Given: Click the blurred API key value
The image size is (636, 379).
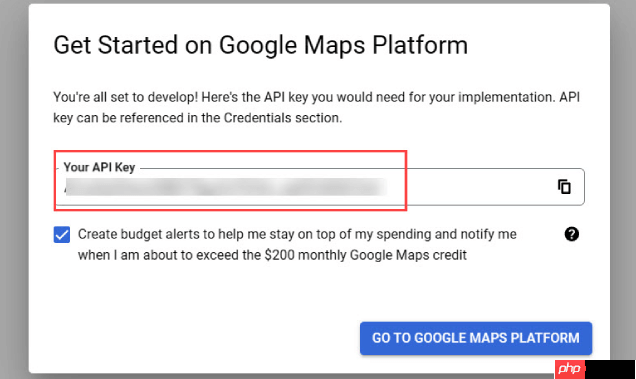Looking at the screenshot, I should 226,187.
